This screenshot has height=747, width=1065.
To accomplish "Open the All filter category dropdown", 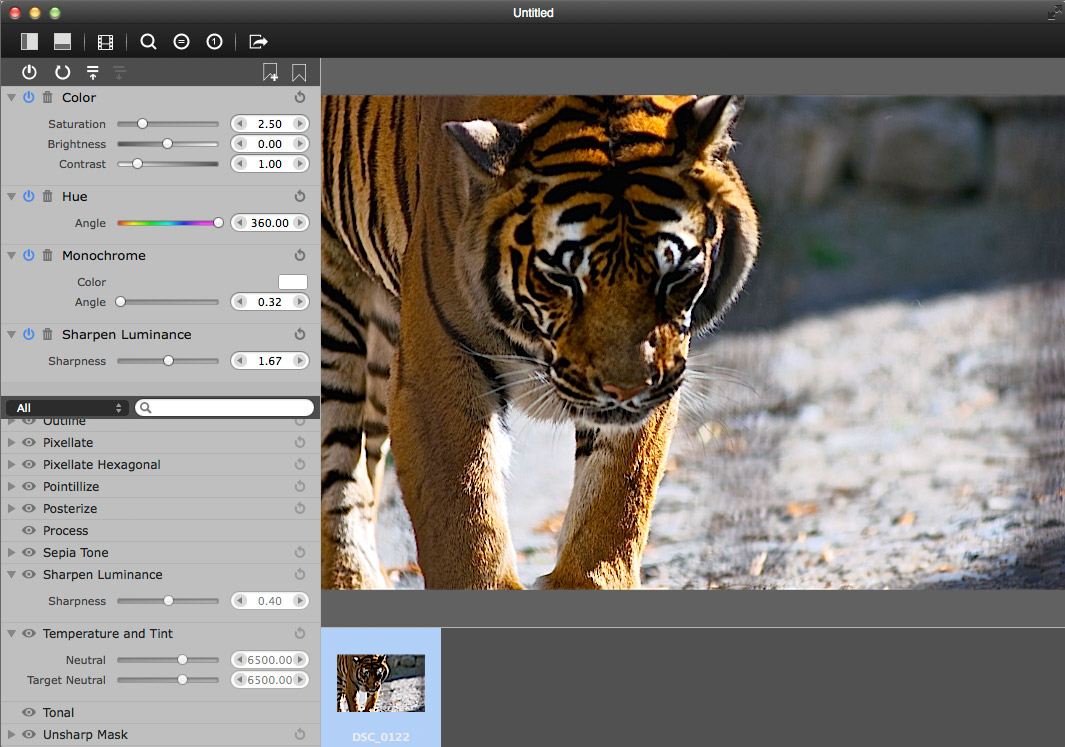I will tap(66, 408).
